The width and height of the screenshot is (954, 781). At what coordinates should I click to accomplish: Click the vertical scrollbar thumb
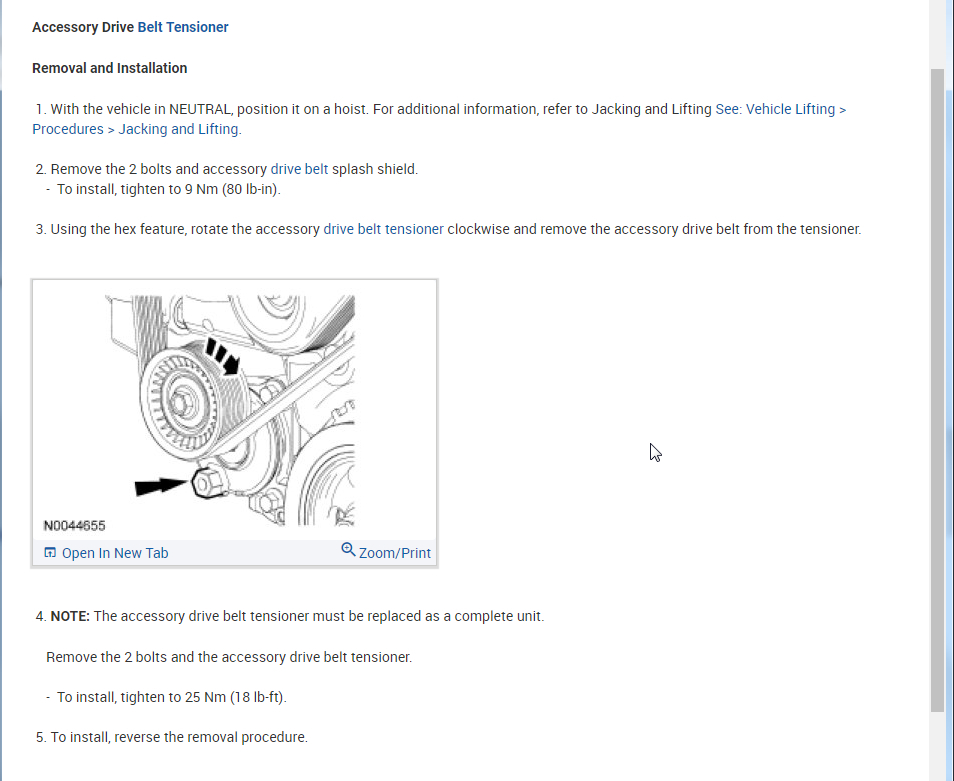coord(937,389)
